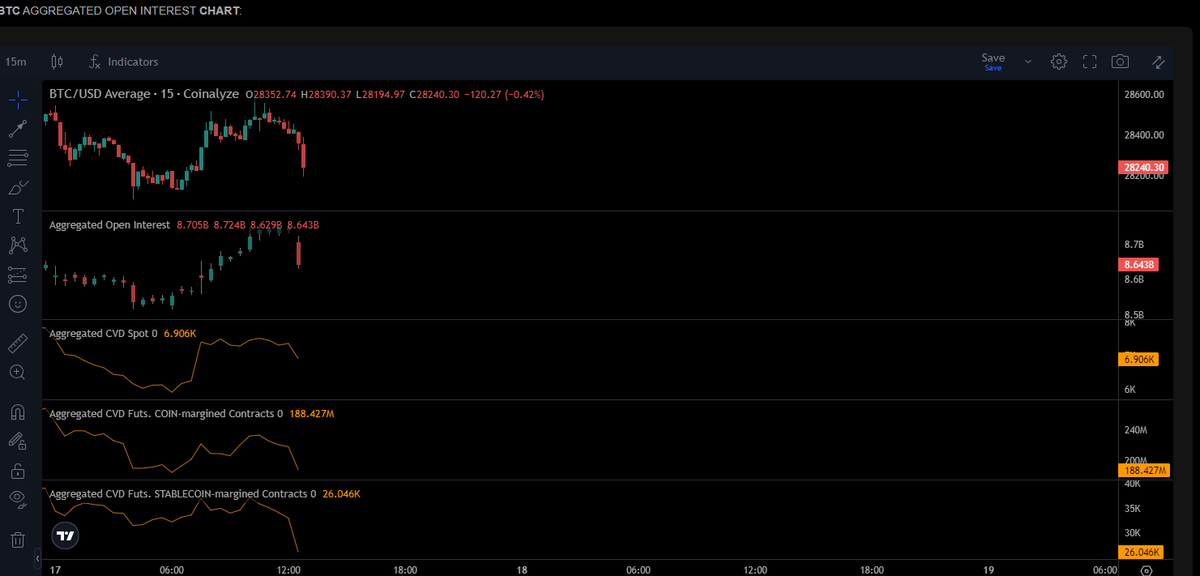Click the 28240.30 current price label

pos(1144,167)
